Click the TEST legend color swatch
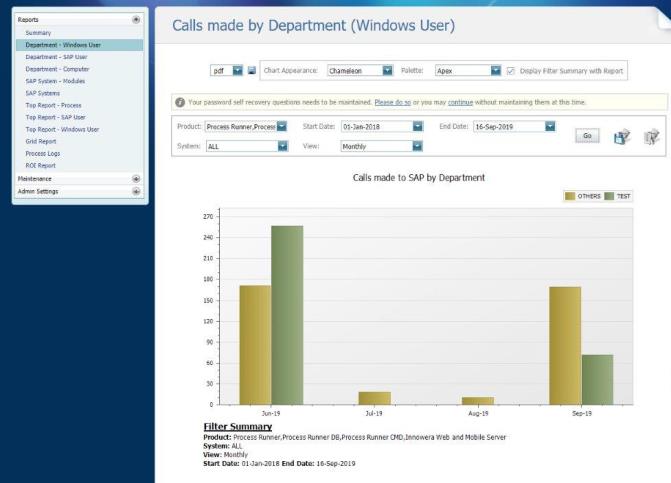671x483 pixels. (609, 196)
